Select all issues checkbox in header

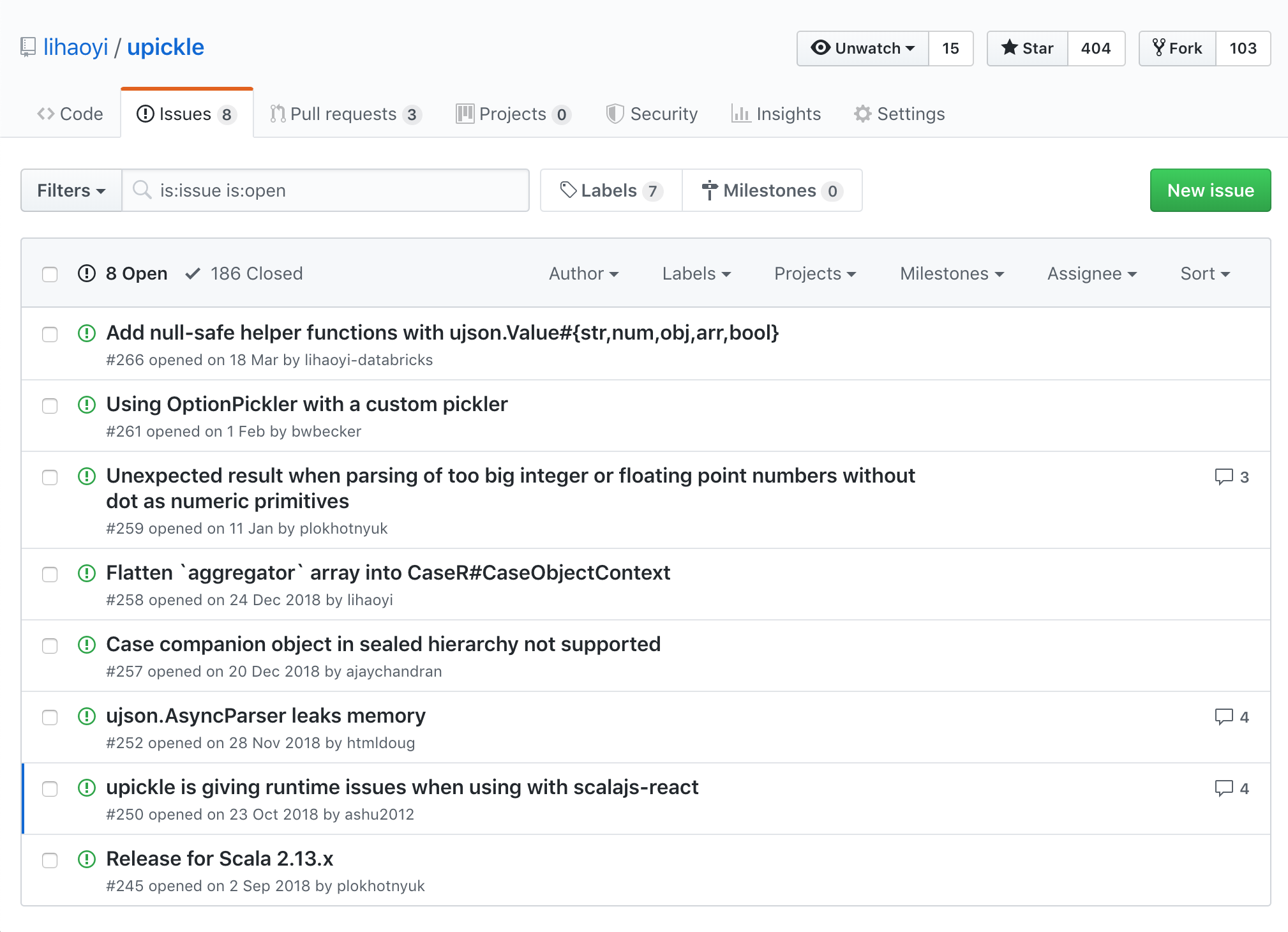point(50,274)
